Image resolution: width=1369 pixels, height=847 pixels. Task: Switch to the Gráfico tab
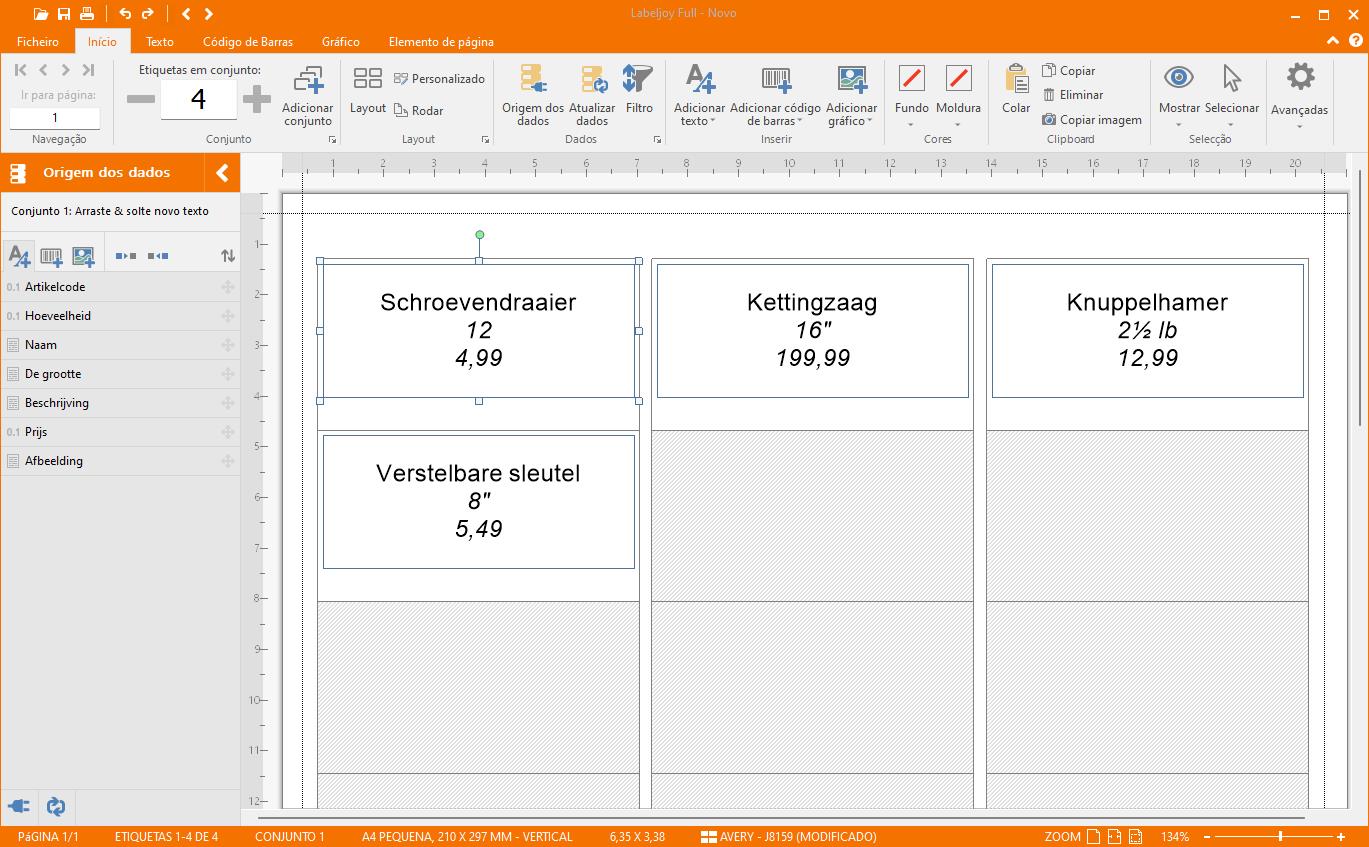pos(341,42)
